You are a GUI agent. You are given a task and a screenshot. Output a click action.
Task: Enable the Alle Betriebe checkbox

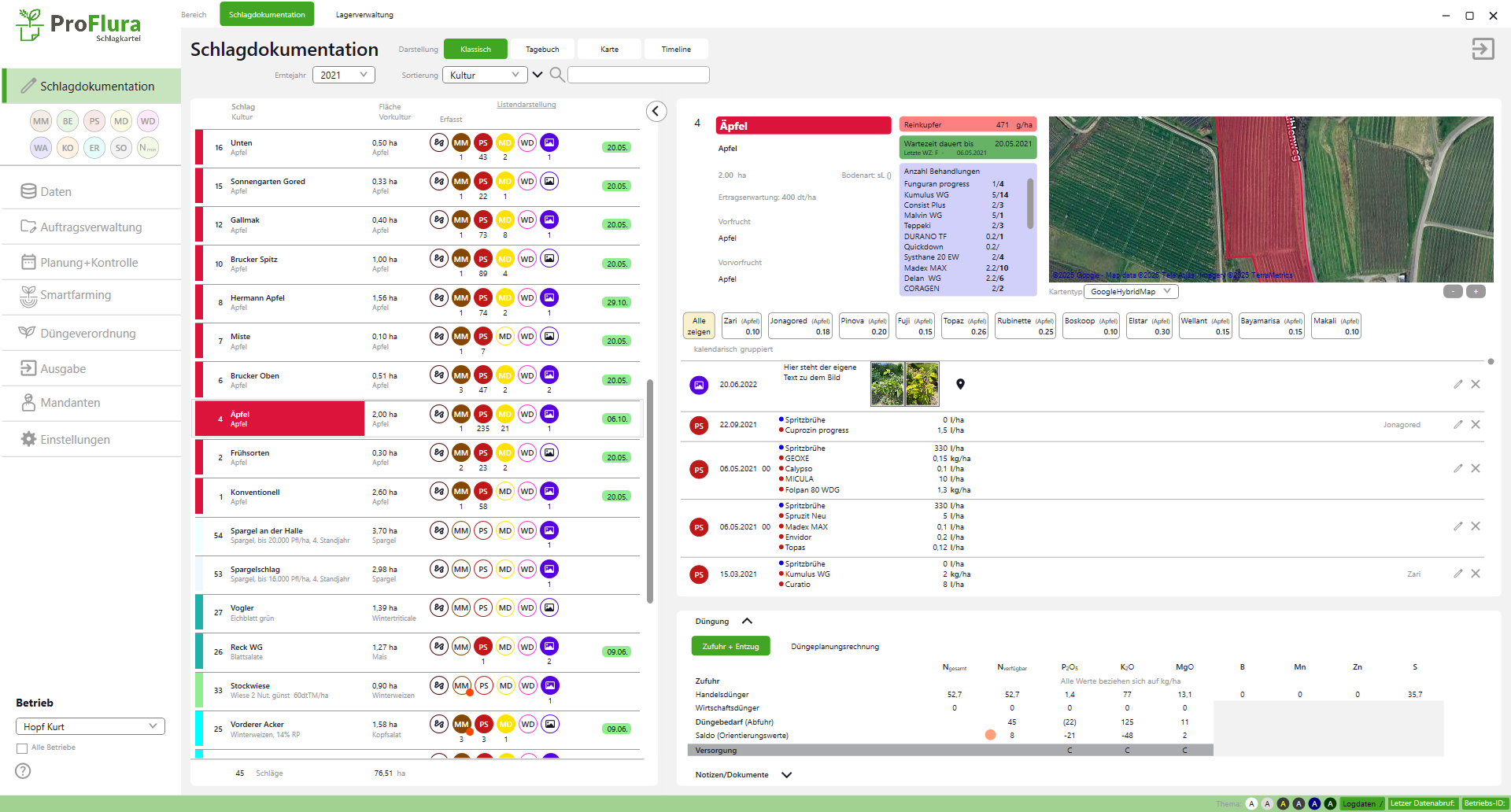pos(22,748)
